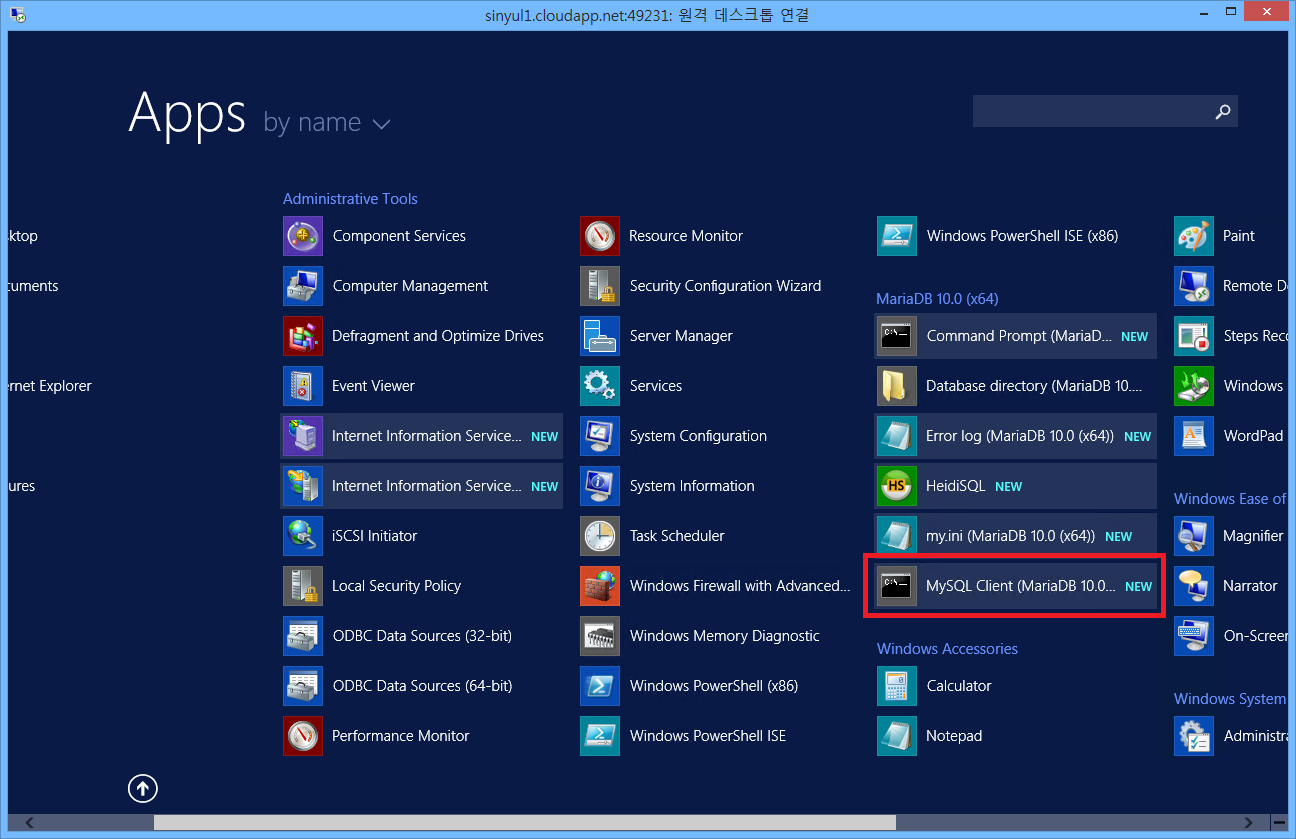1296x839 pixels.
Task: Select the Windows Ease of Access header
Action: (x=1229, y=499)
